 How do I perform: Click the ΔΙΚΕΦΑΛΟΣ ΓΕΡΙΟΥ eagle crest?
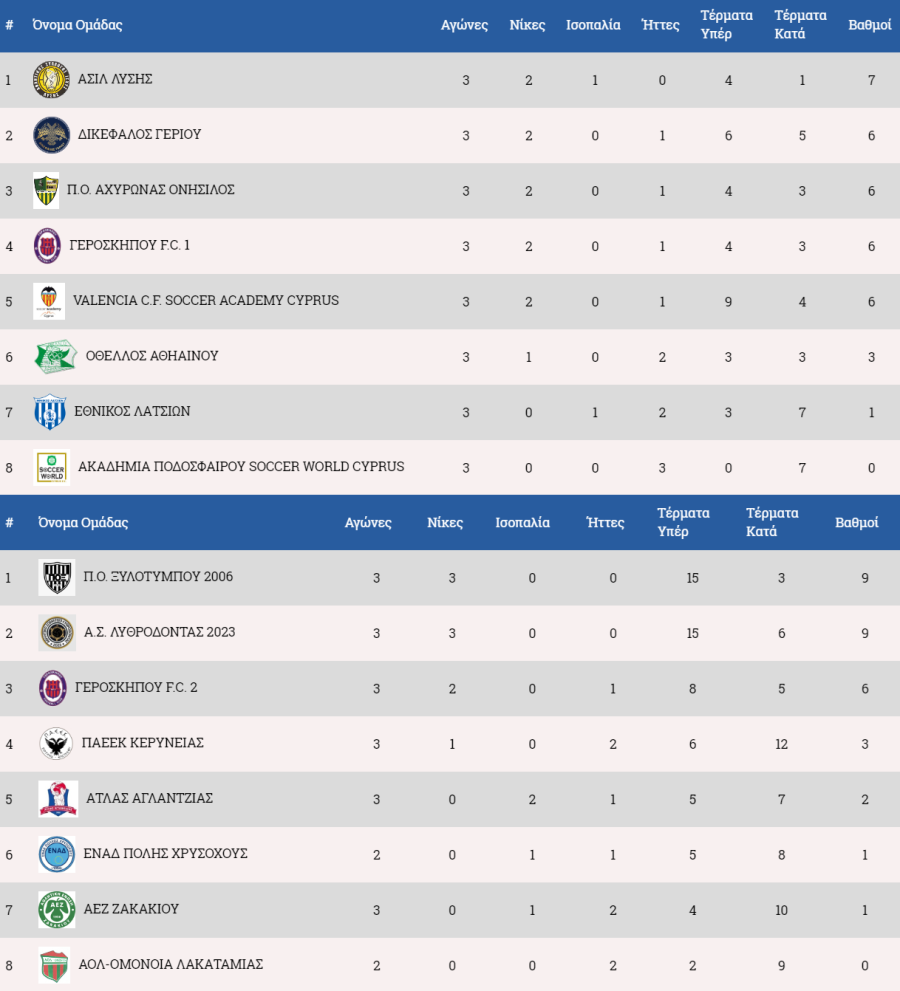51,135
